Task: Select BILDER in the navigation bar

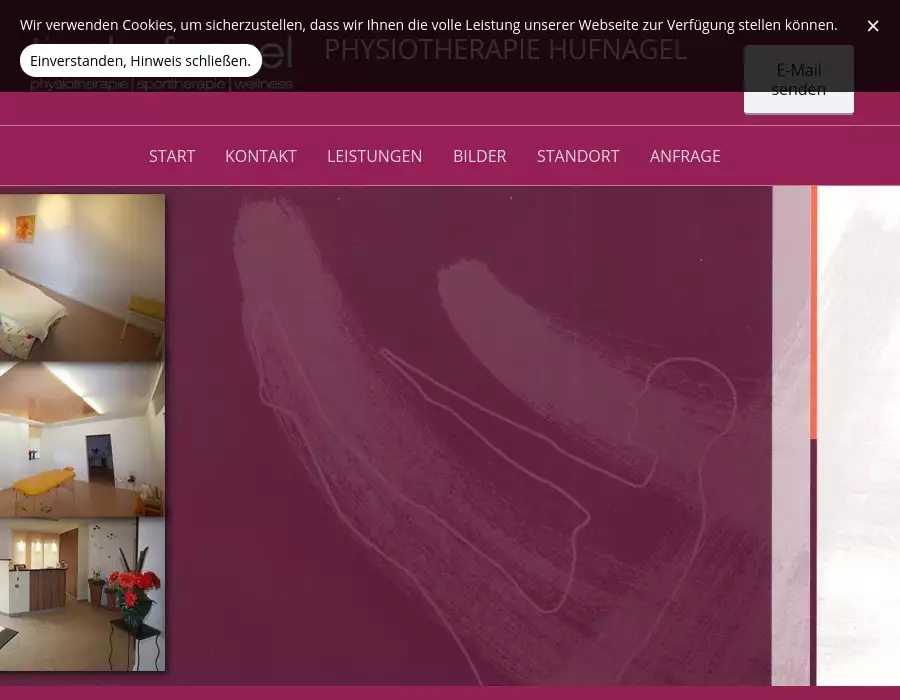Action: tap(479, 156)
